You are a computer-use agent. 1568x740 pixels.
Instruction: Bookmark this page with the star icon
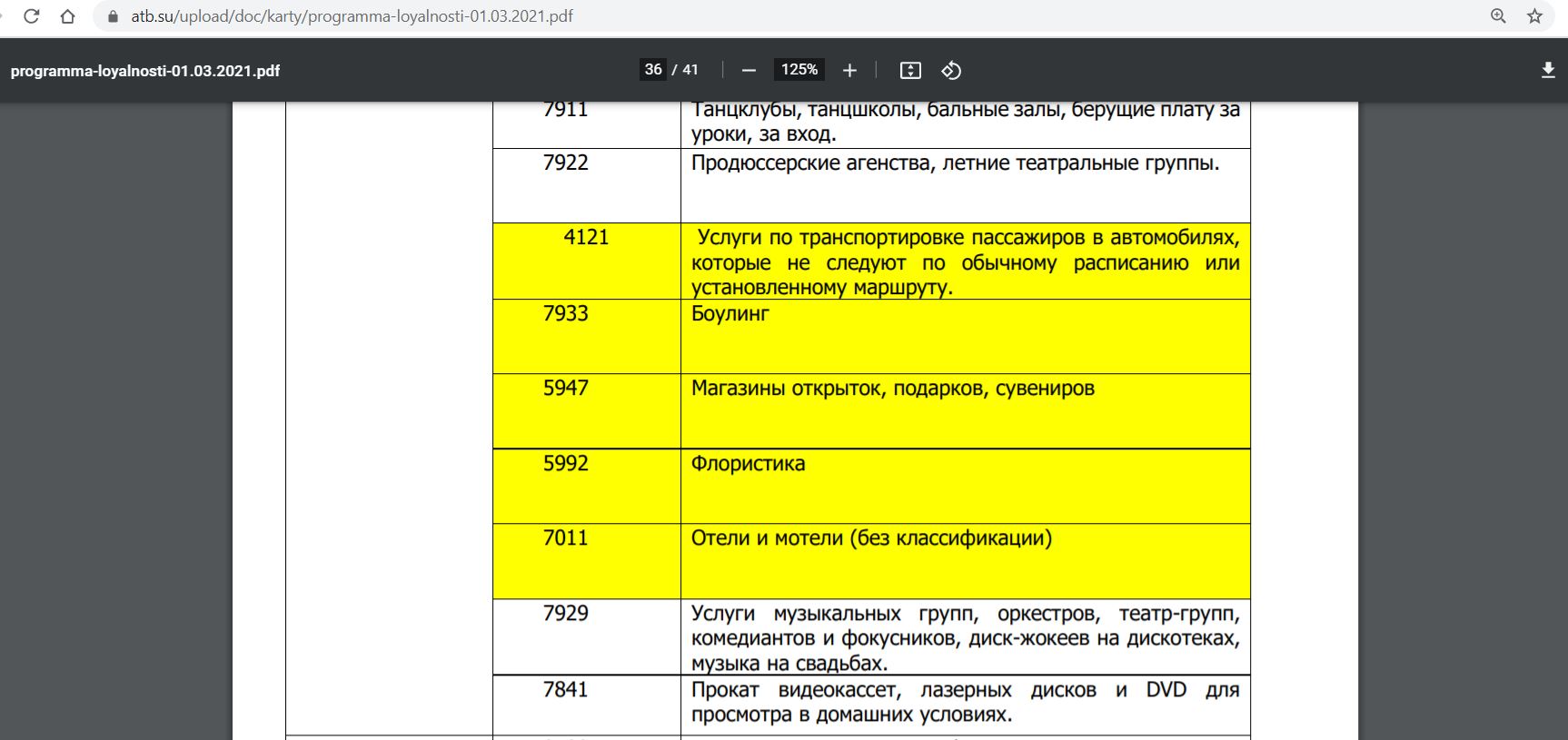[1534, 16]
